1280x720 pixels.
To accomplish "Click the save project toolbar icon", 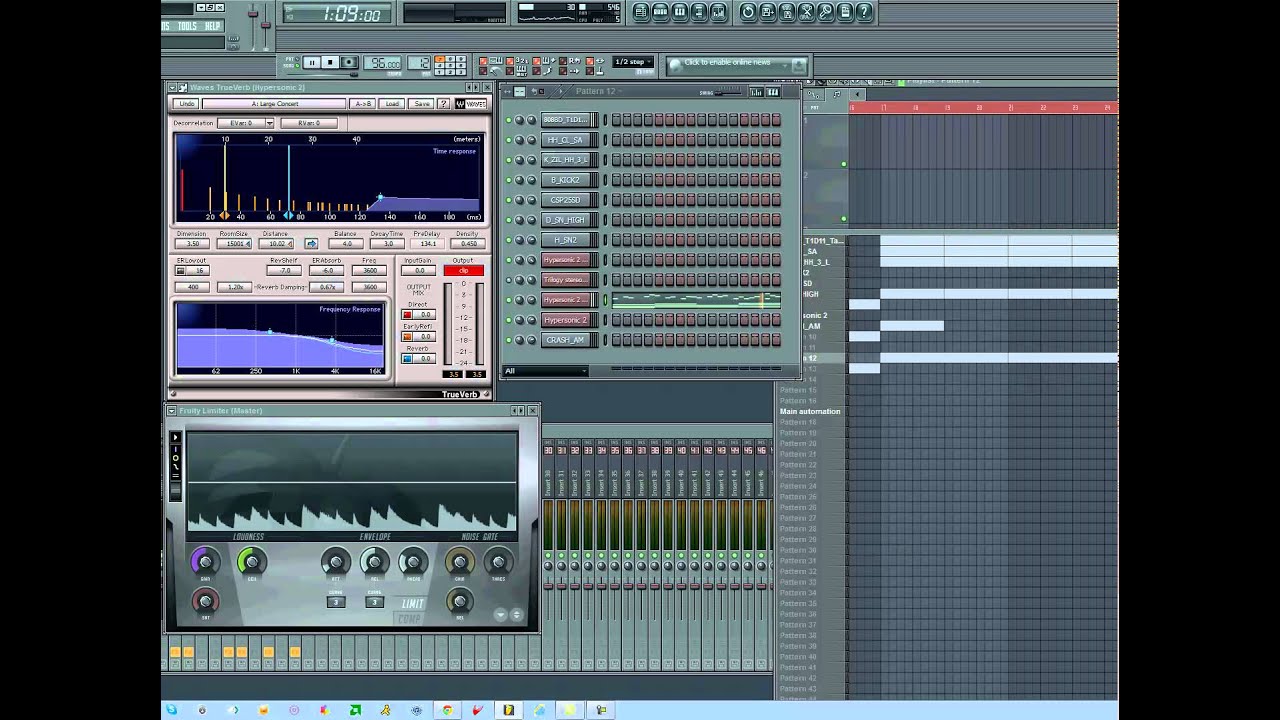I will point(768,12).
